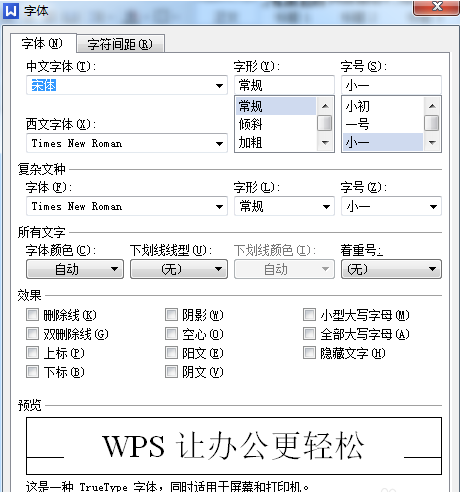Viewport: 460px width, 492px height.
Task: Enable the 隐藏文字(H) checkbox
Action: (x=309, y=353)
